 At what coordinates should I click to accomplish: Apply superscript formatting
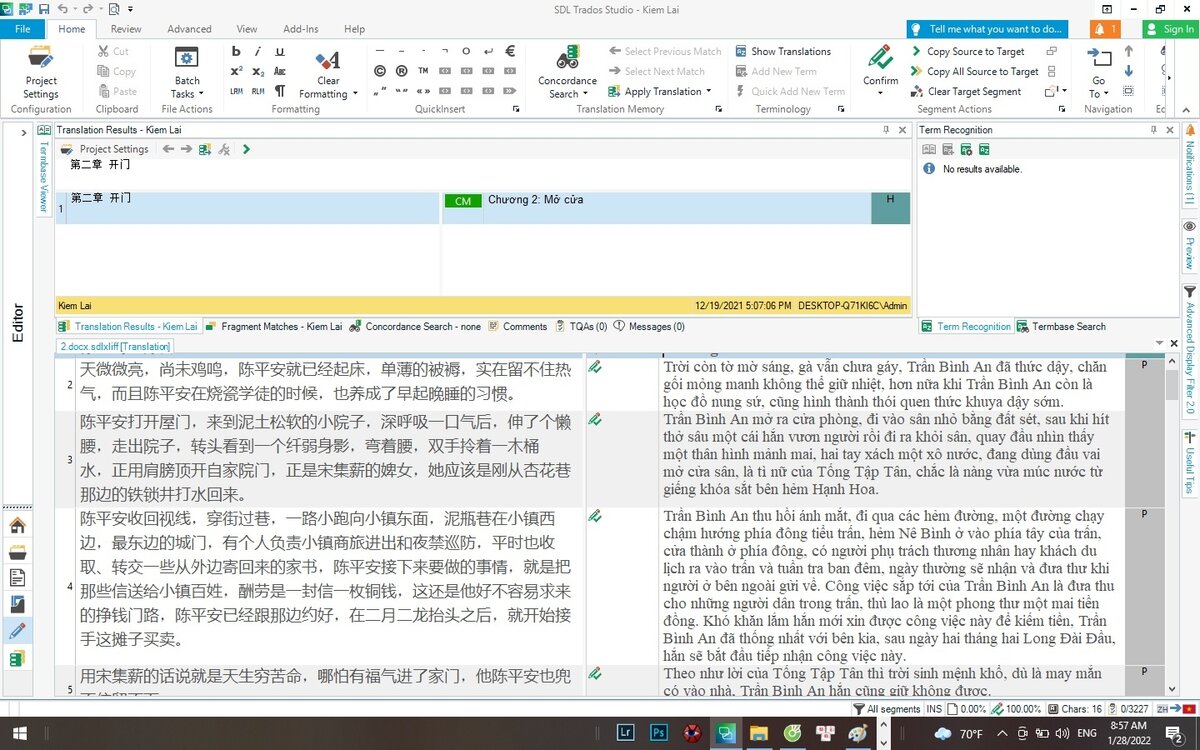coord(236,71)
